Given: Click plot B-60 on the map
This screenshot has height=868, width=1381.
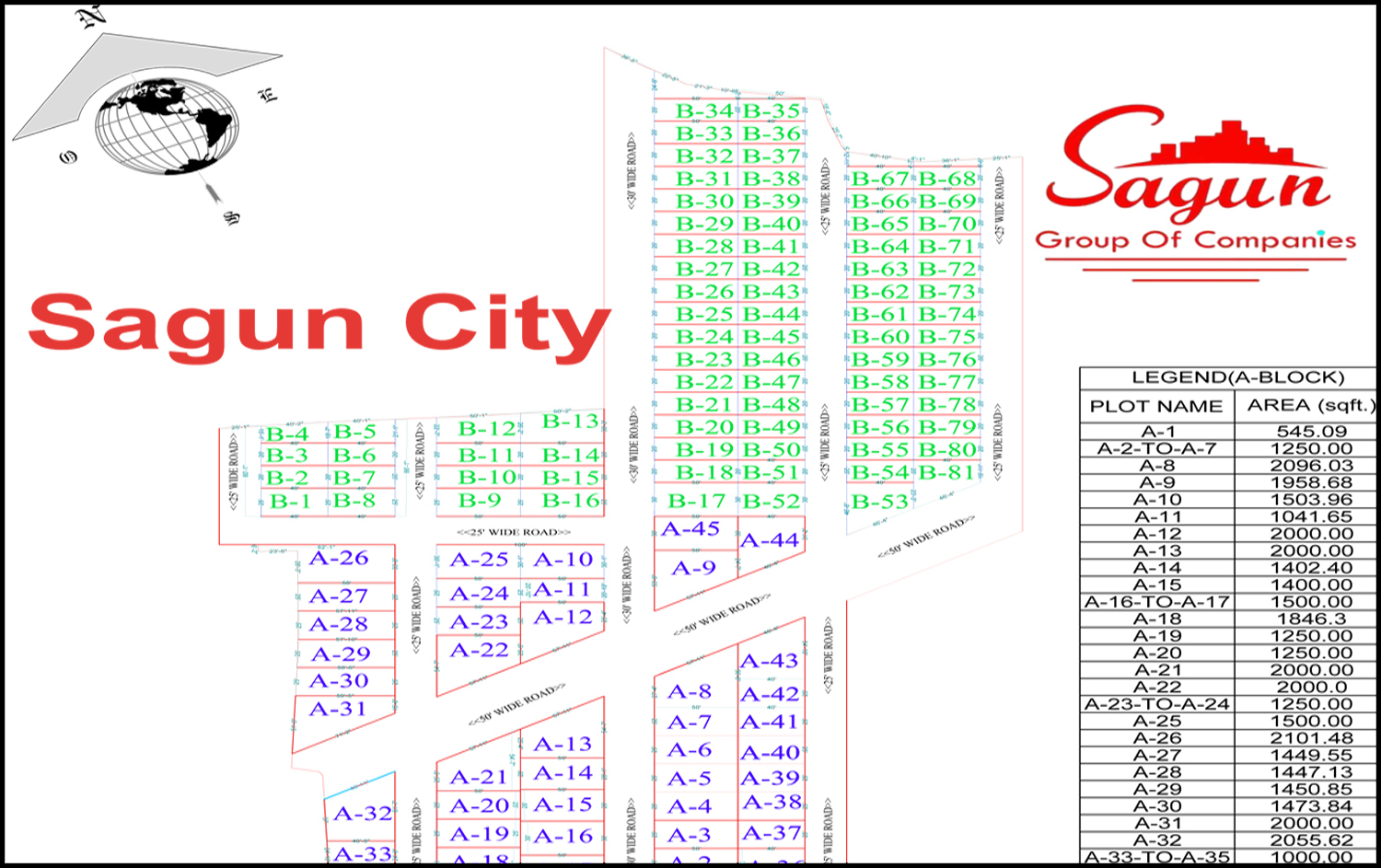Looking at the screenshot, I should click(x=880, y=337).
